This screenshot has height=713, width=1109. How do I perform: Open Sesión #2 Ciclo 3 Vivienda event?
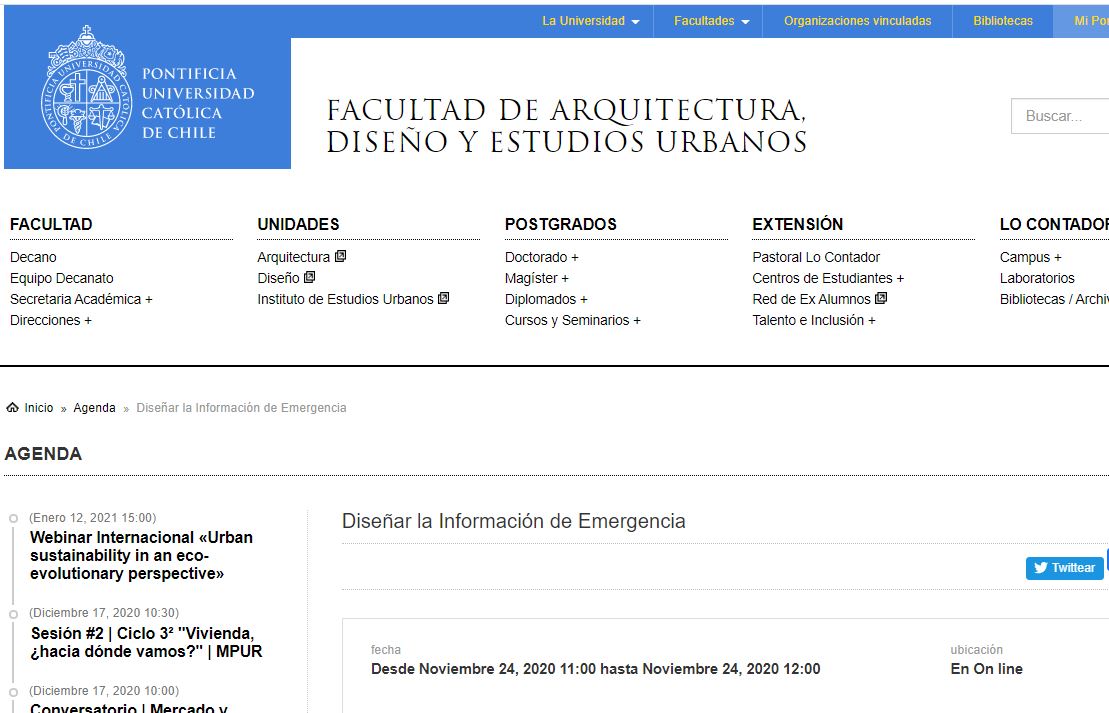146,642
